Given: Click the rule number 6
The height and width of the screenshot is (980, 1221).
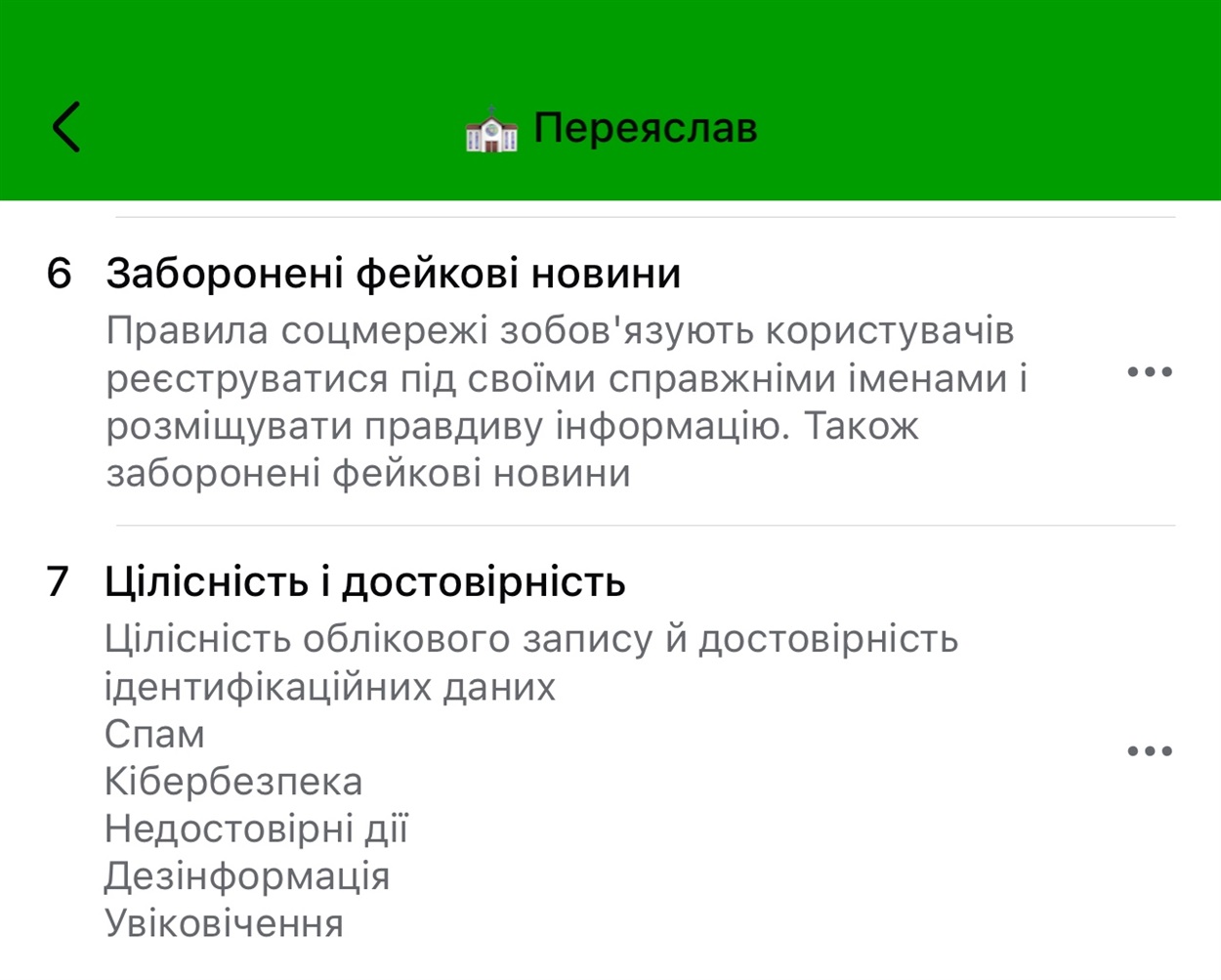Looking at the screenshot, I should [x=59, y=274].
